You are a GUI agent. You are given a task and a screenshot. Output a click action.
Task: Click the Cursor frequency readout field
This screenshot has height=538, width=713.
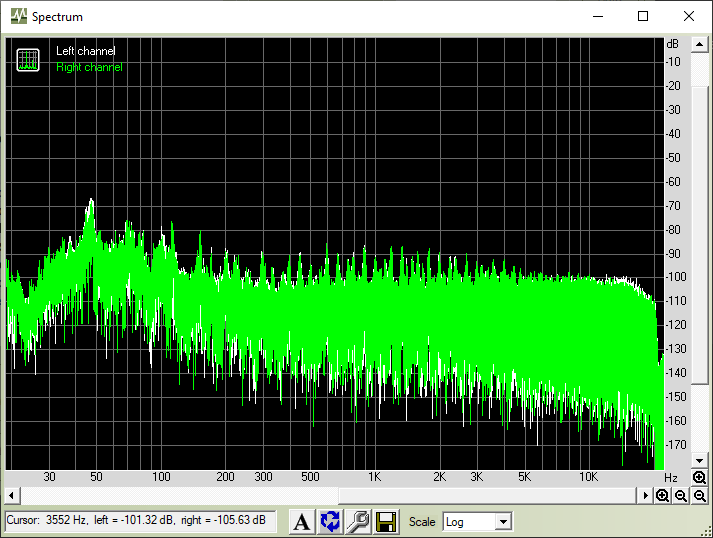(140, 520)
